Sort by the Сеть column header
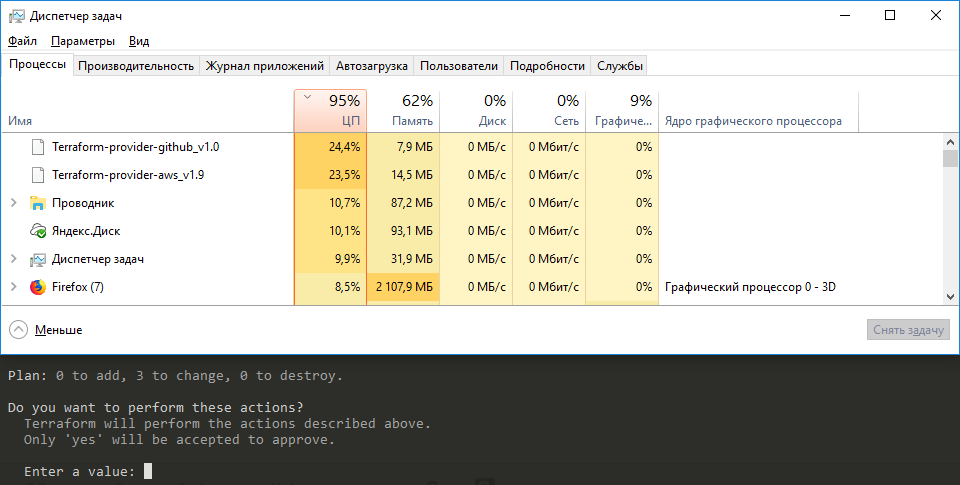The height and width of the screenshot is (485, 960). coord(549,111)
